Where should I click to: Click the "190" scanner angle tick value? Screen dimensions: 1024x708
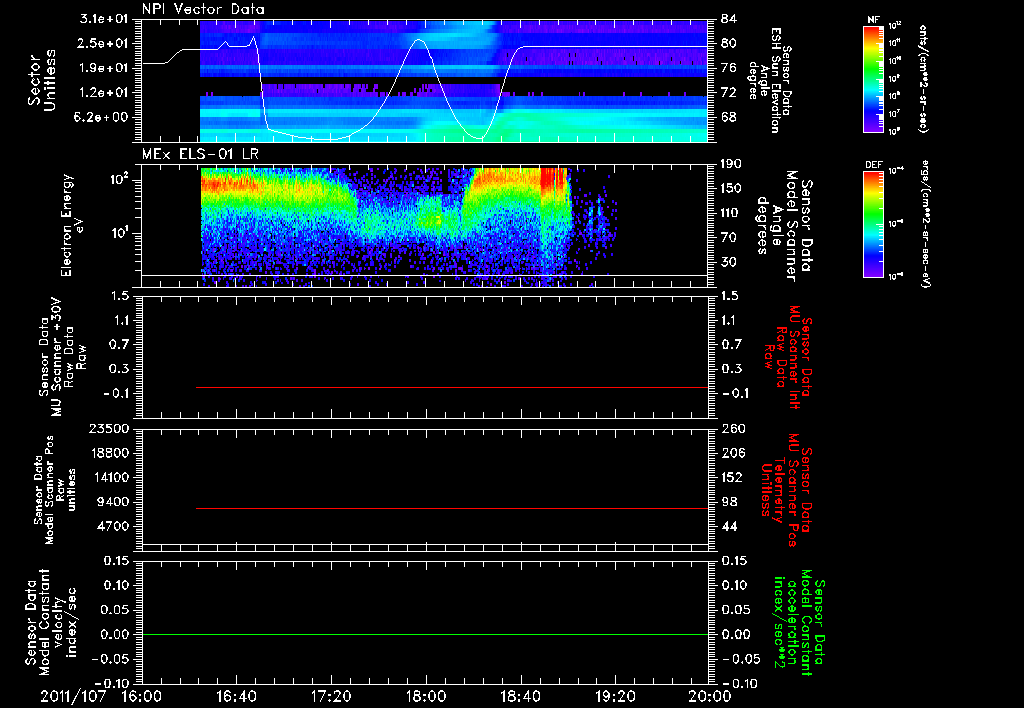click(731, 164)
